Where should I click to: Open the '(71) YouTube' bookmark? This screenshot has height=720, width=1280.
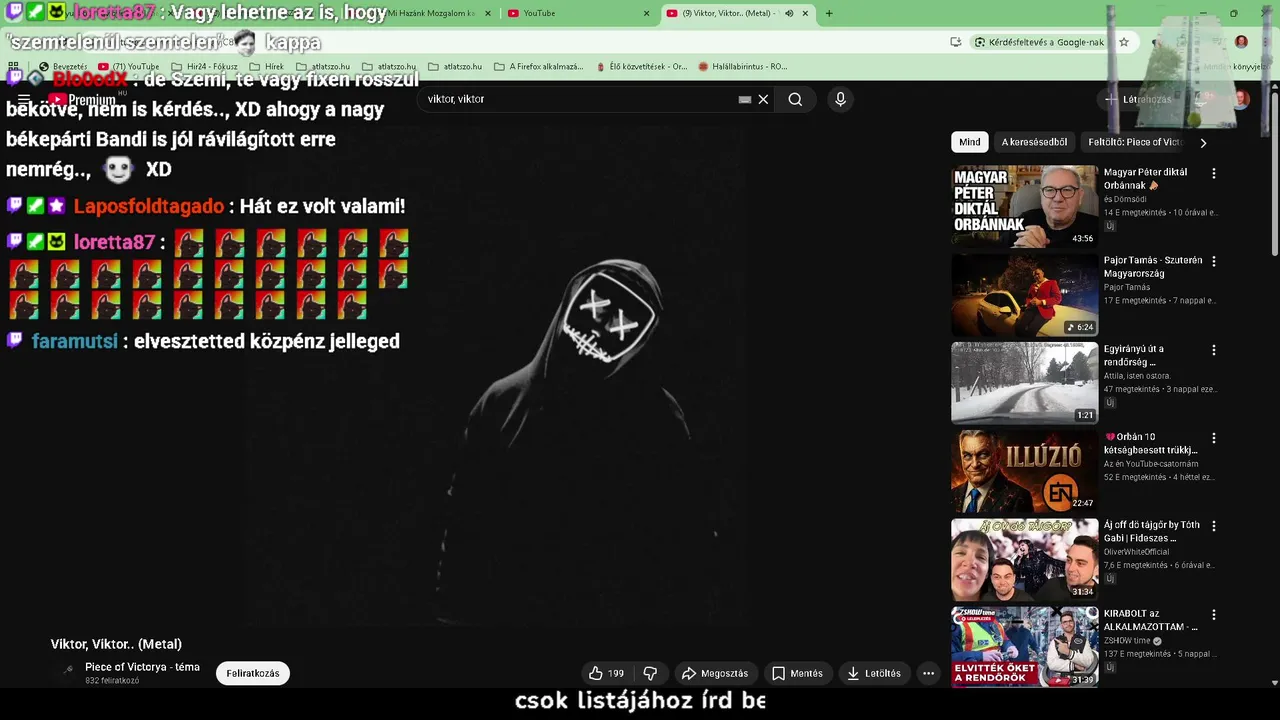click(x=129, y=66)
